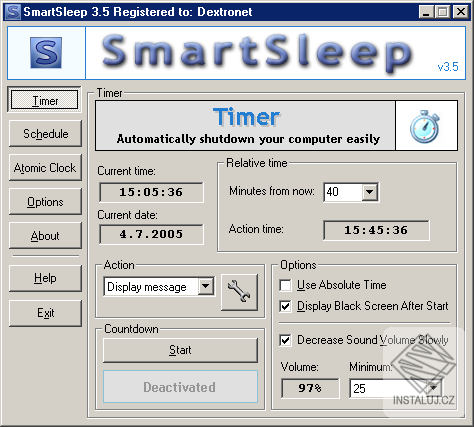Close the SmartSleep window

tap(461, 12)
